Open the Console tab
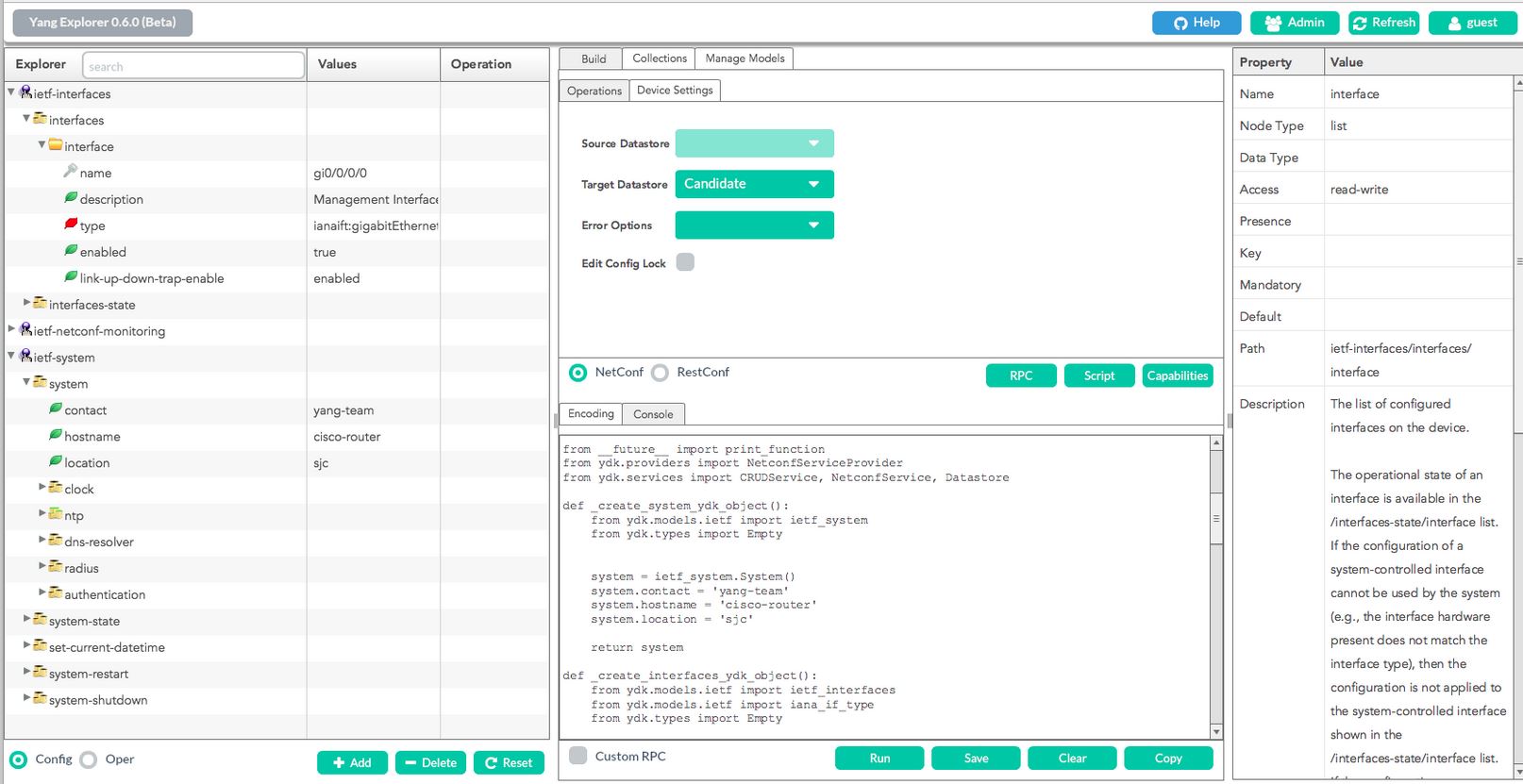Screen dimensions: 1523x784 pyautogui.click(x=653, y=414)
